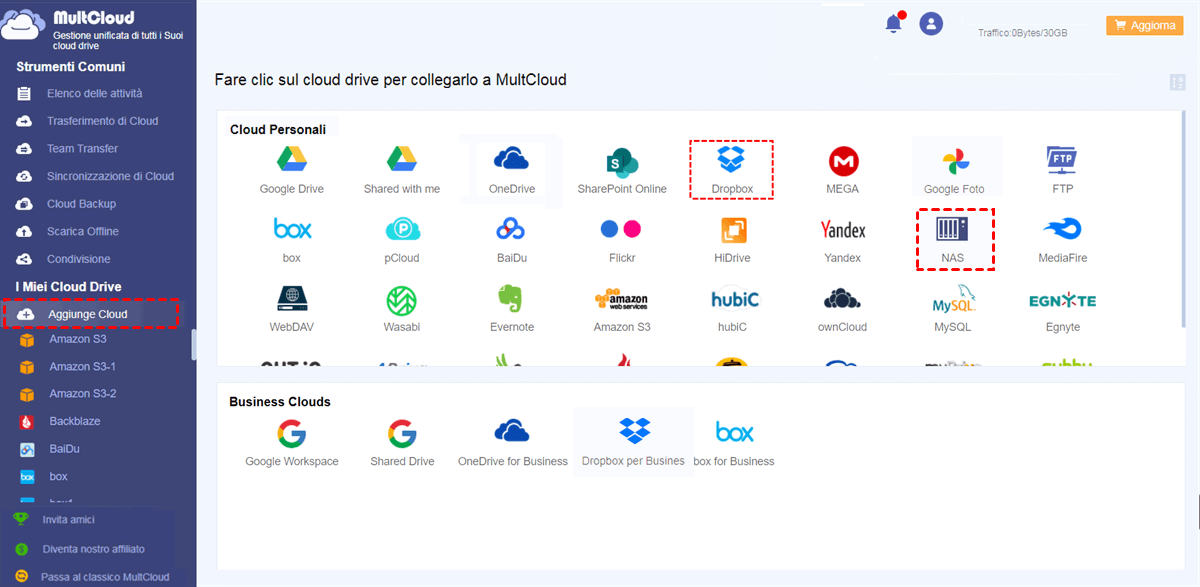Click the Evernote elephant icon
This screenshot has height=587, width=1200.
[511, 300]
